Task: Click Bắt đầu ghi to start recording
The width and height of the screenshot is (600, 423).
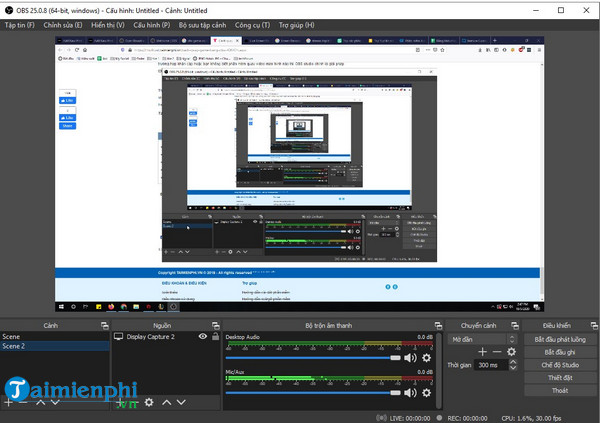Action: click(x=560, y=352)
